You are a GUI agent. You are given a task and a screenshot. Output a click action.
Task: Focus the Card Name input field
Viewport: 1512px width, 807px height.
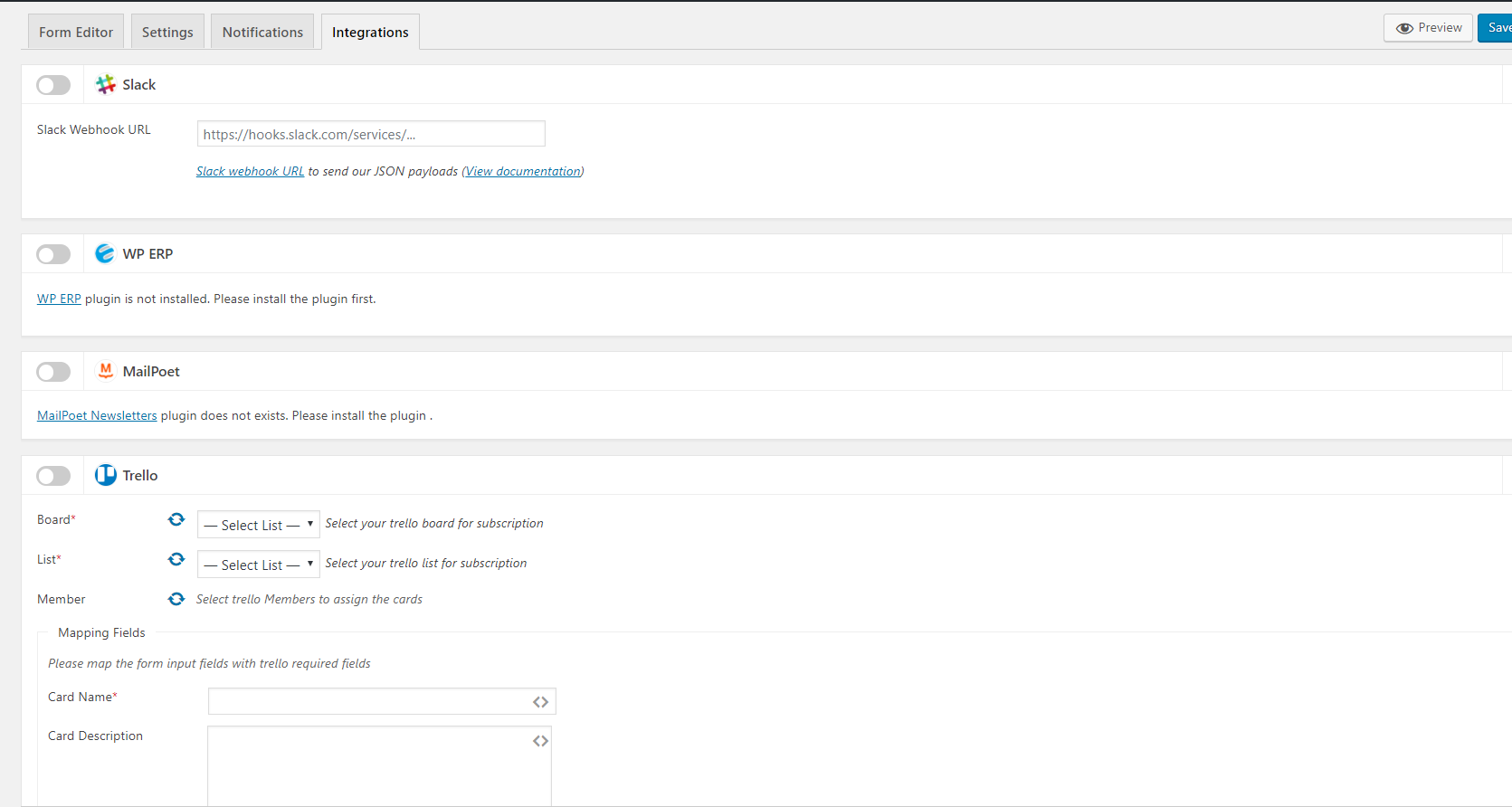pyautogui.click(x=382, y=702)
